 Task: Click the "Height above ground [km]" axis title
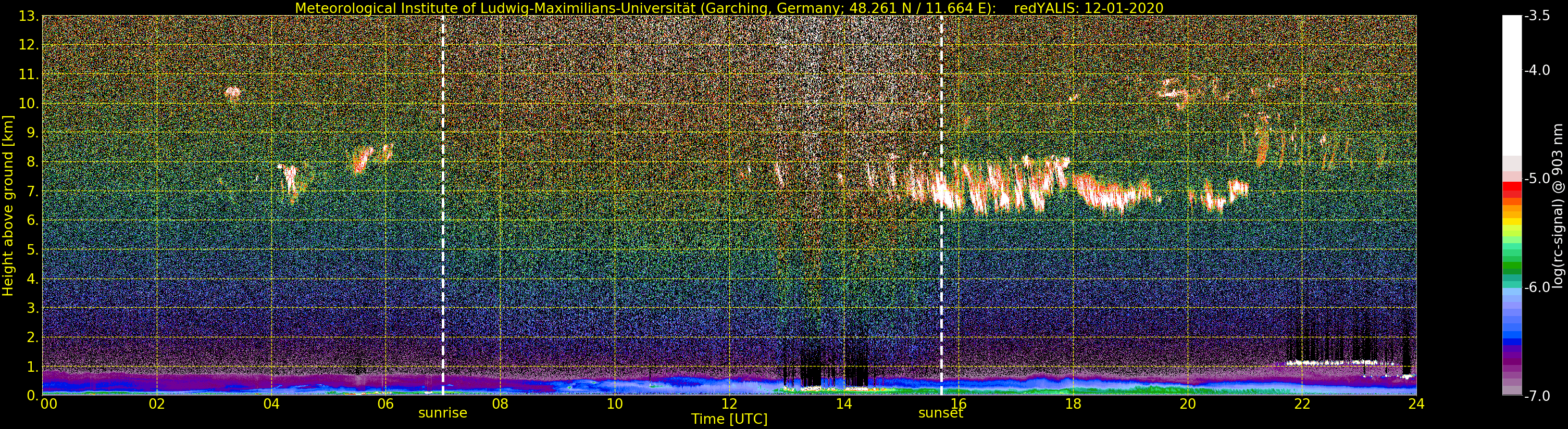[x=8, y=206]
